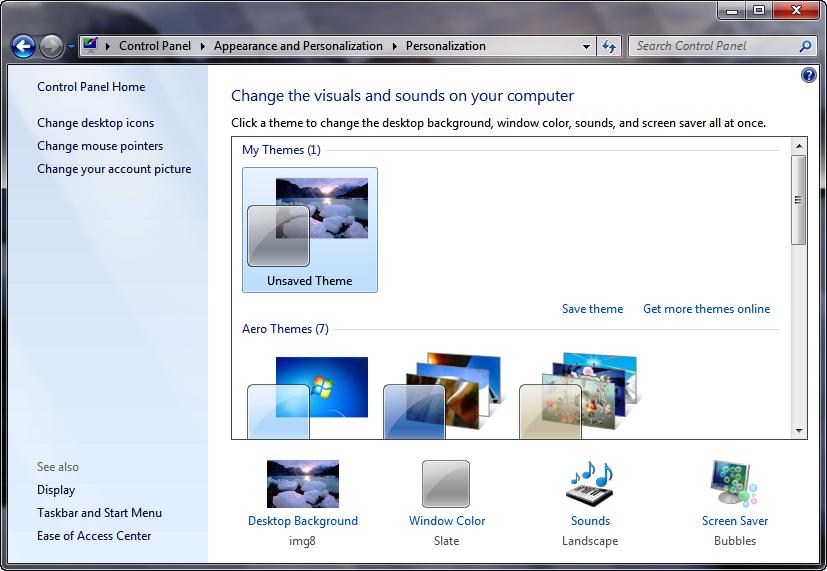Select Control Panel breadcrumb
Screen dimensions: 827x571
pos(155,46)
